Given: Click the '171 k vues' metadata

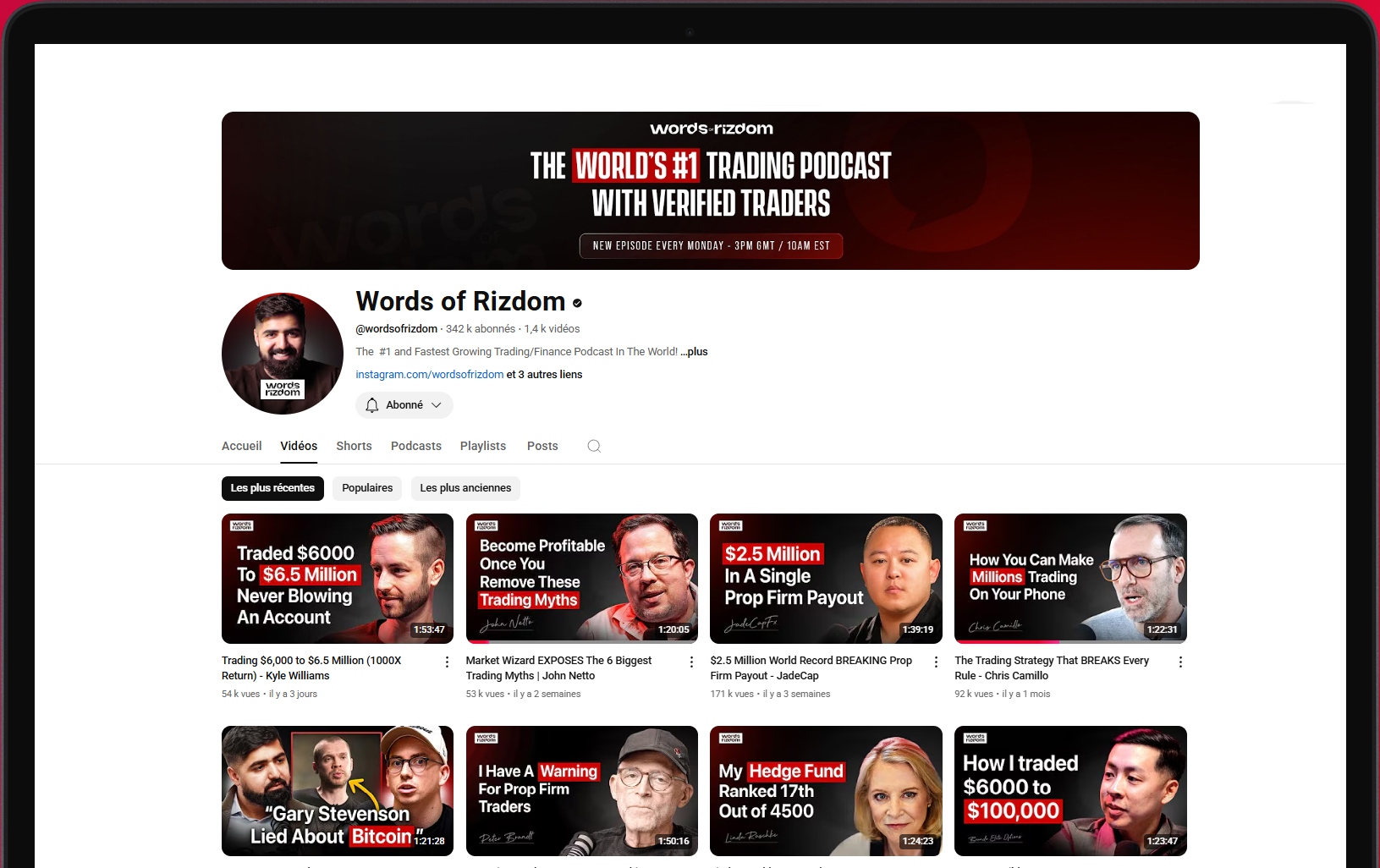Looking at the screenshot, I should point(732,694).
